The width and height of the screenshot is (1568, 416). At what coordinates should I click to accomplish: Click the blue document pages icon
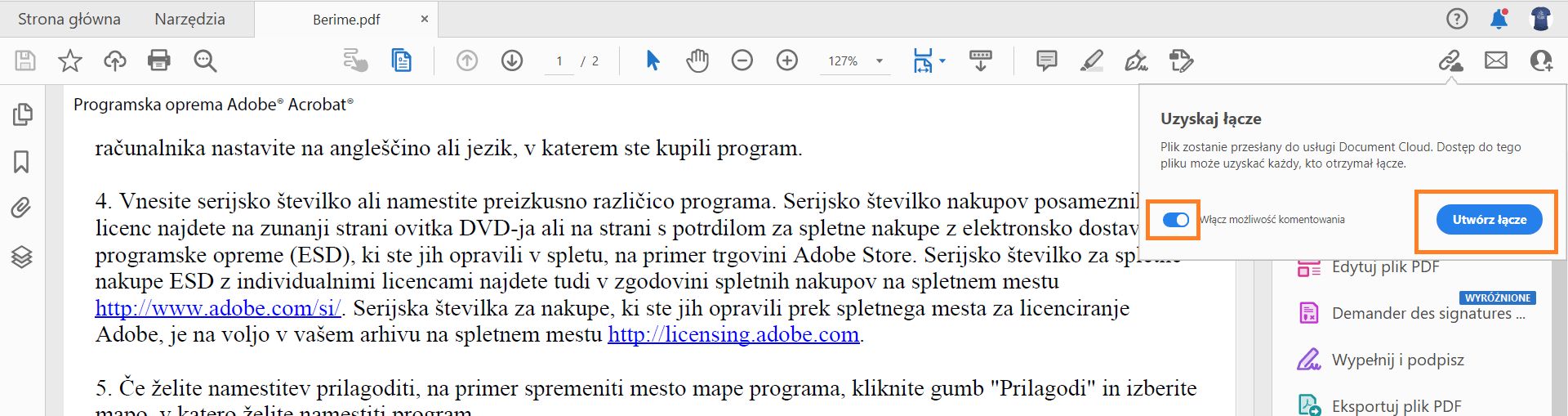[402, 60]
